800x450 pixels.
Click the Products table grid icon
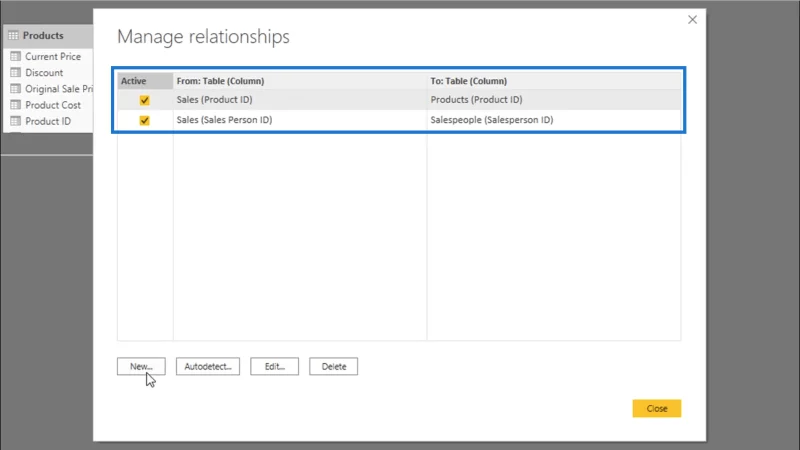click(13, 36)
